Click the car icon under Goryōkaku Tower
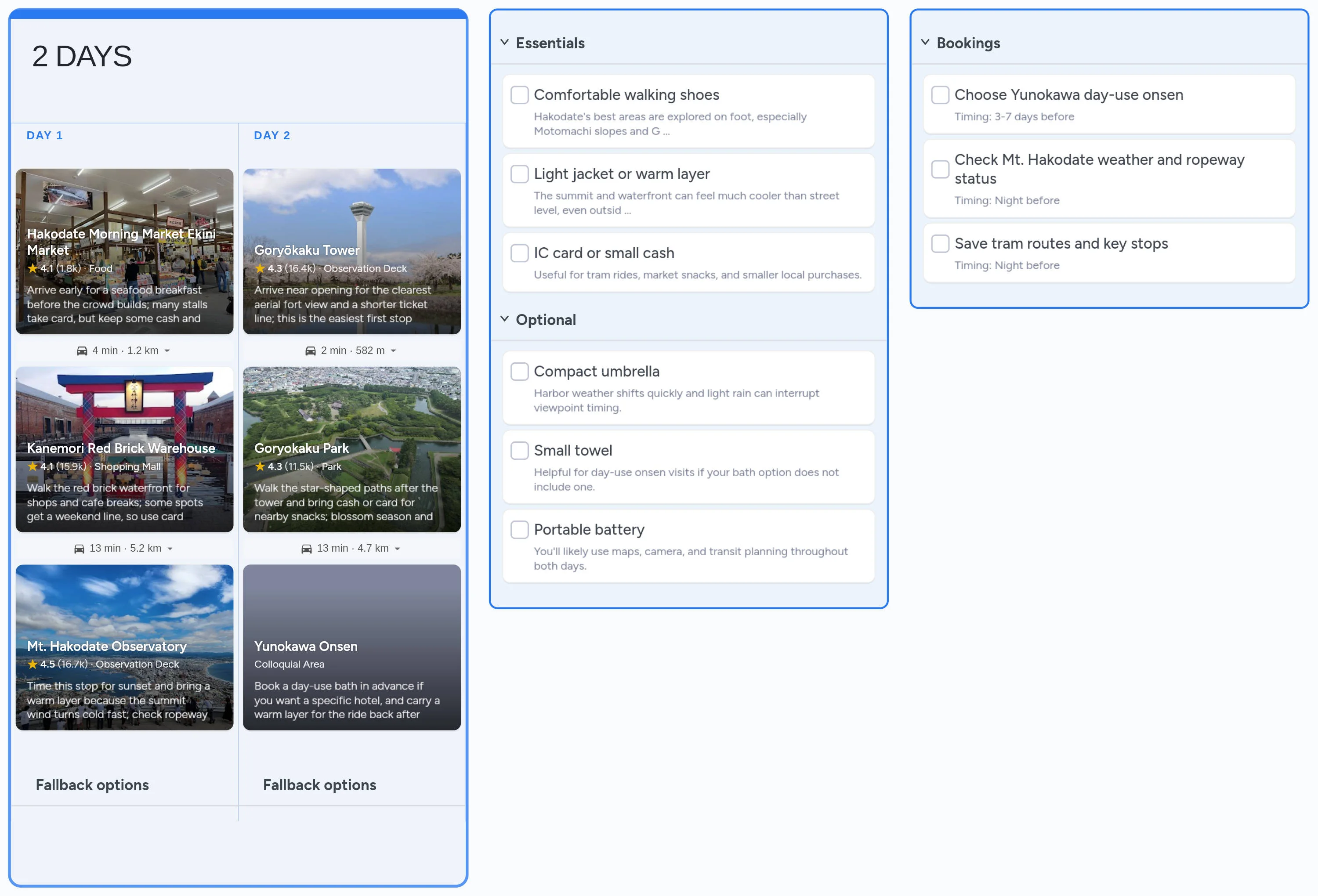This screenshot has width=1318, height=896. coord(310,350)
